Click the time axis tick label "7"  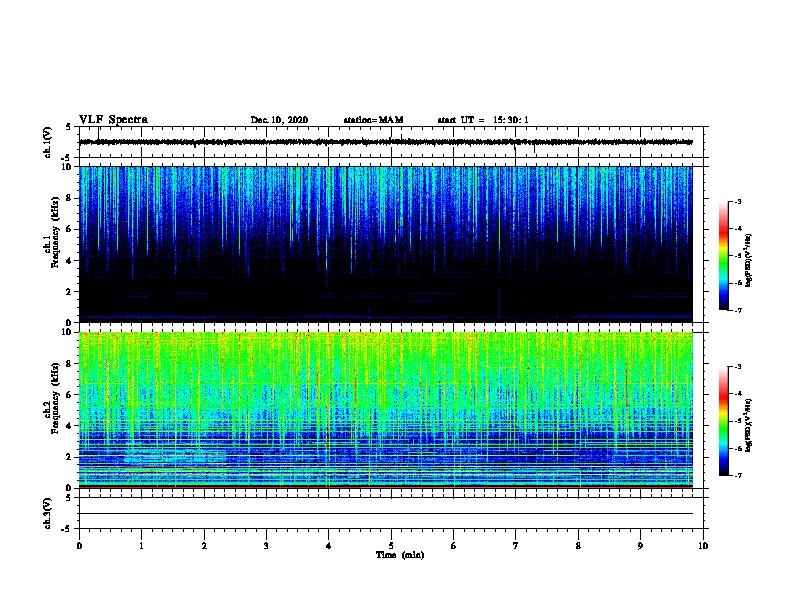[516, 546]
